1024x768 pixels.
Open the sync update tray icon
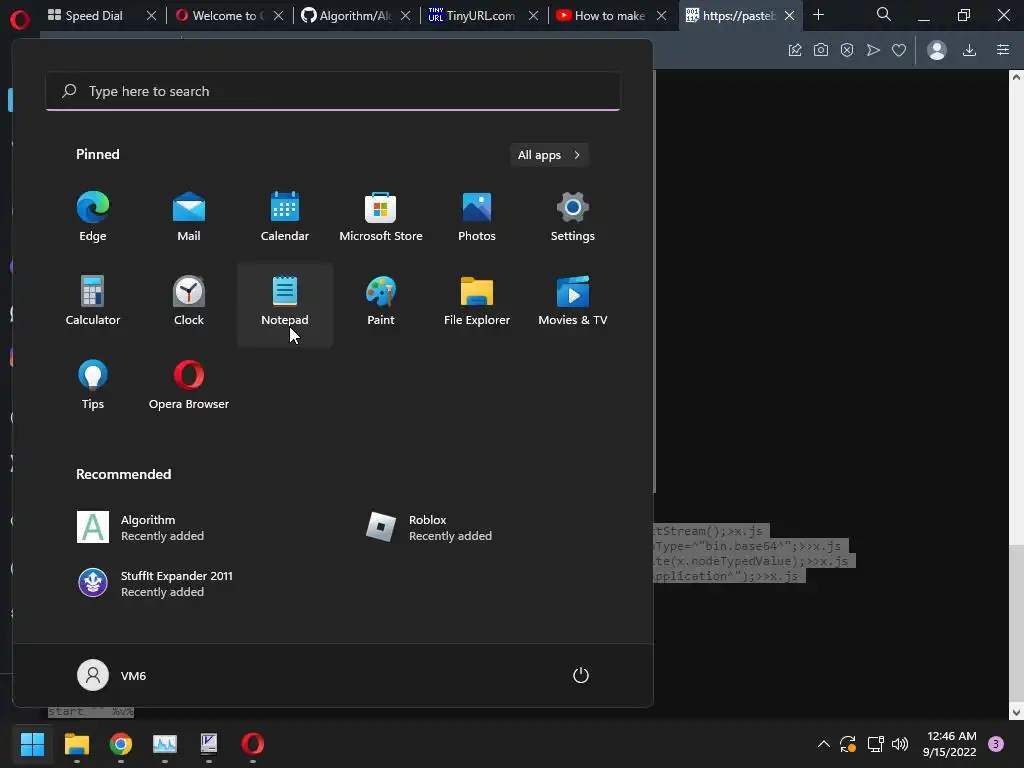point(848,744)
